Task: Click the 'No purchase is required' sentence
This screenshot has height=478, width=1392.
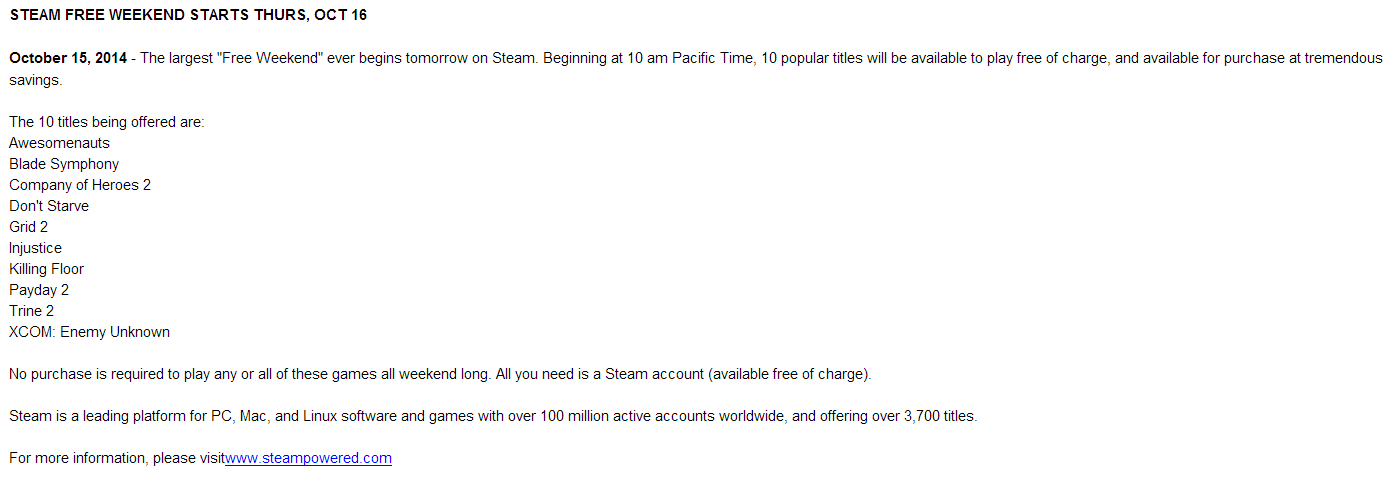Action: [440, 374]
